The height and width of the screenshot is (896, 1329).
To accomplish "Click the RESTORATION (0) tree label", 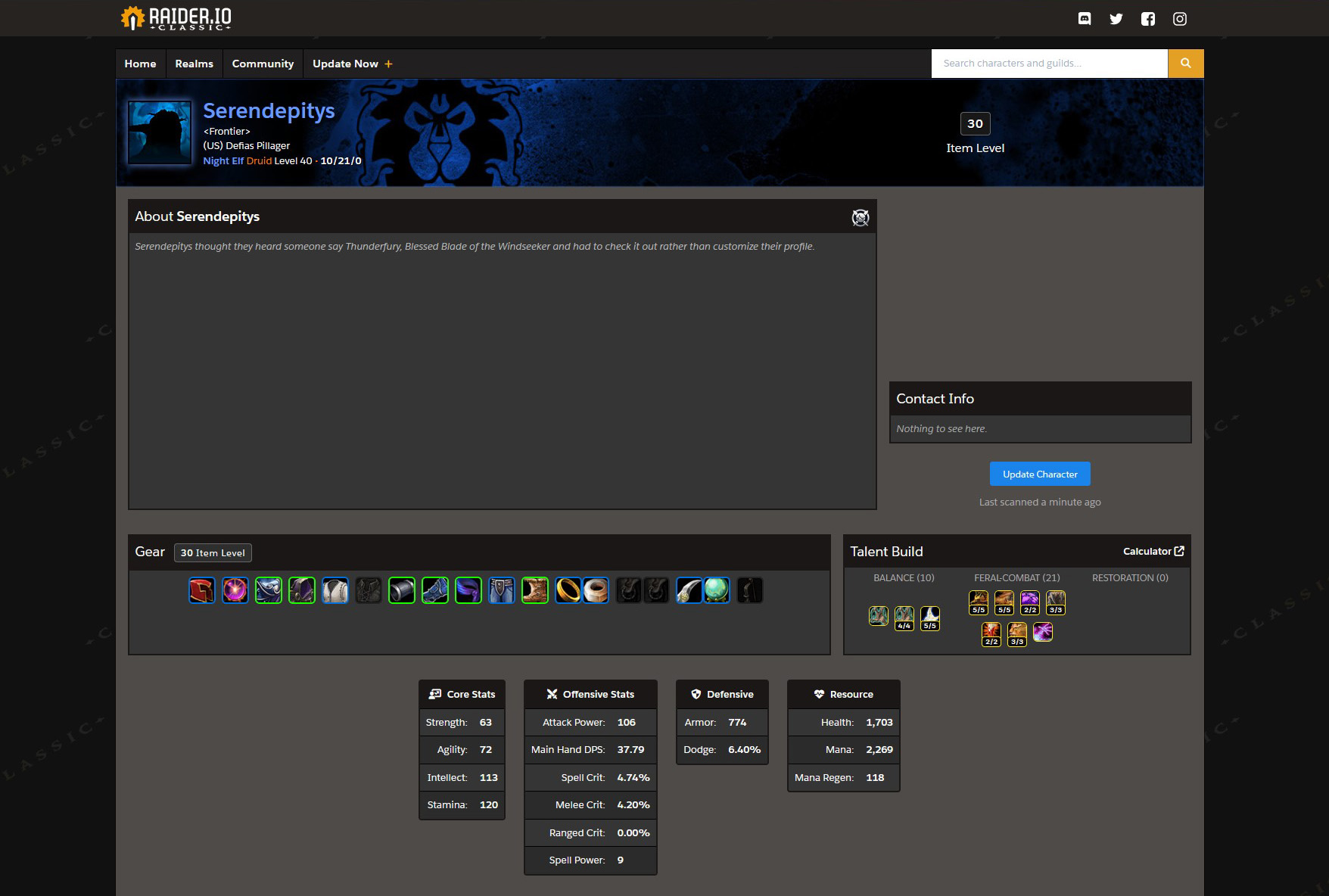I will (x=1130, y=577).
